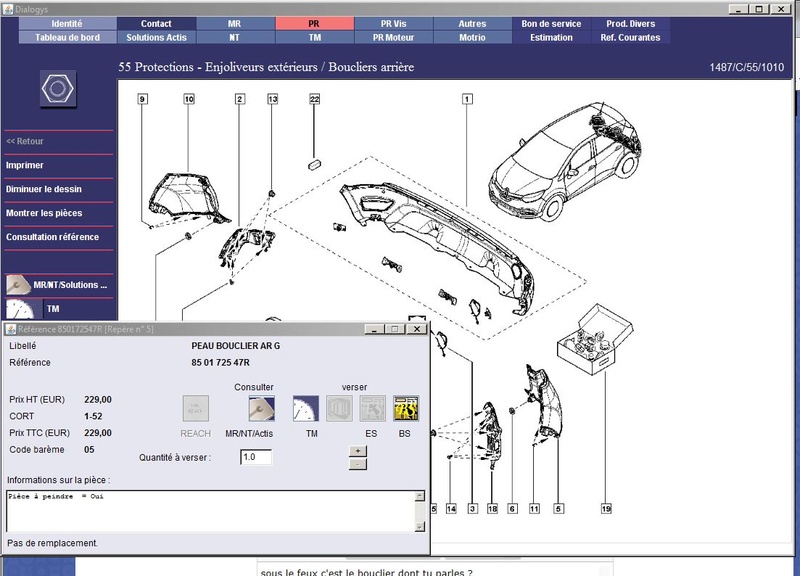Screen dimensions: 800x576
Task: Open the Prod. Divers tab
Action: 631,23
